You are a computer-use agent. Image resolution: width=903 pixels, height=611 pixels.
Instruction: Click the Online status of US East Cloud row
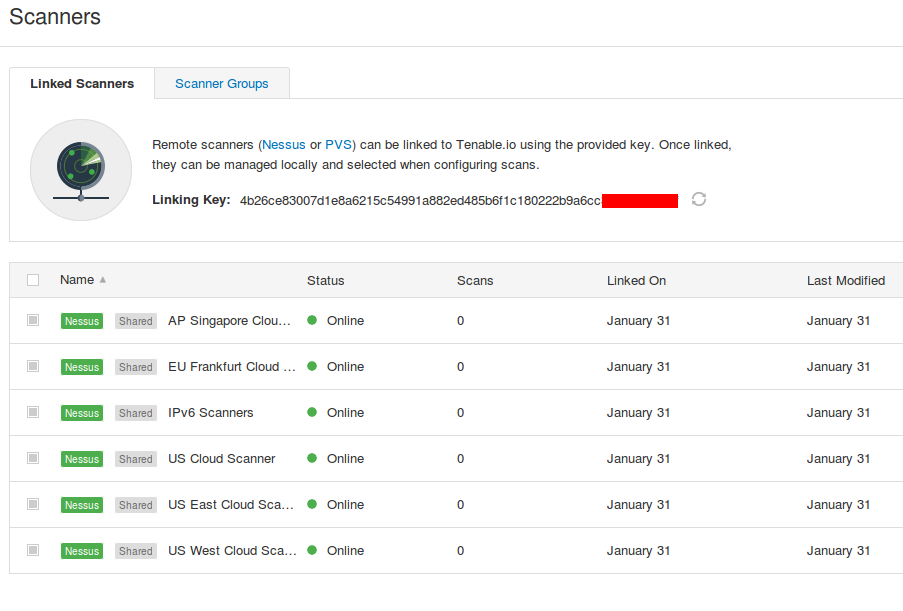point(346,505)
